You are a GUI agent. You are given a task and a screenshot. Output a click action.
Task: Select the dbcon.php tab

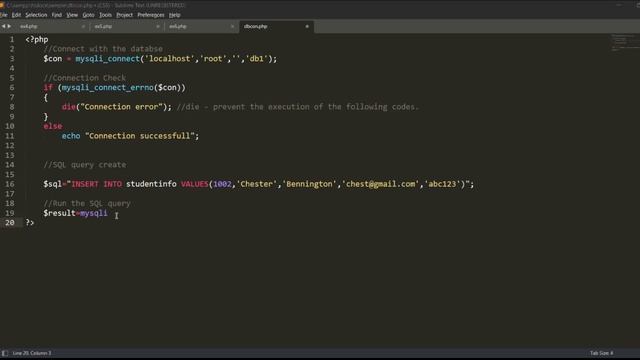tap(276, 27)
